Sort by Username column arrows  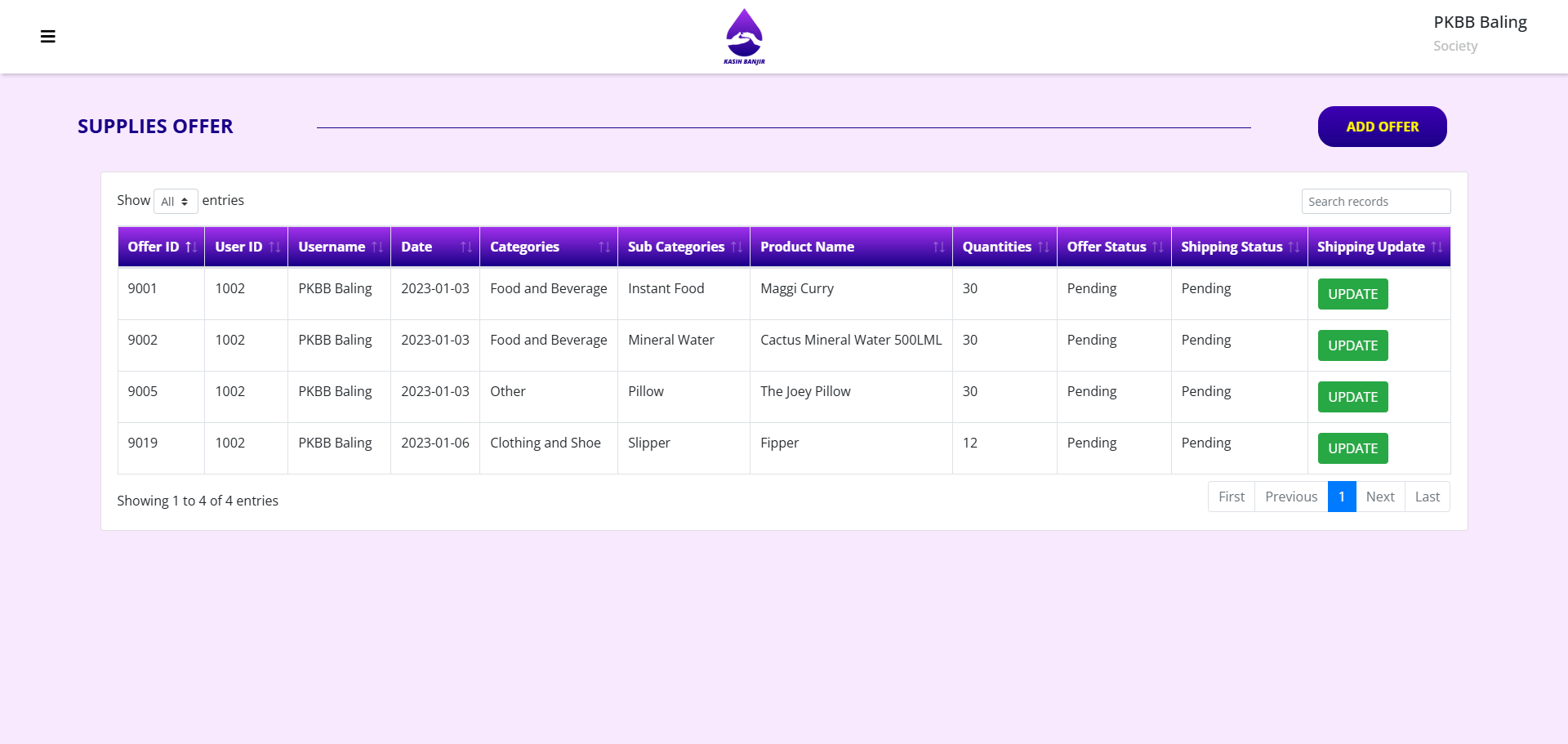(x=377, y=247)
